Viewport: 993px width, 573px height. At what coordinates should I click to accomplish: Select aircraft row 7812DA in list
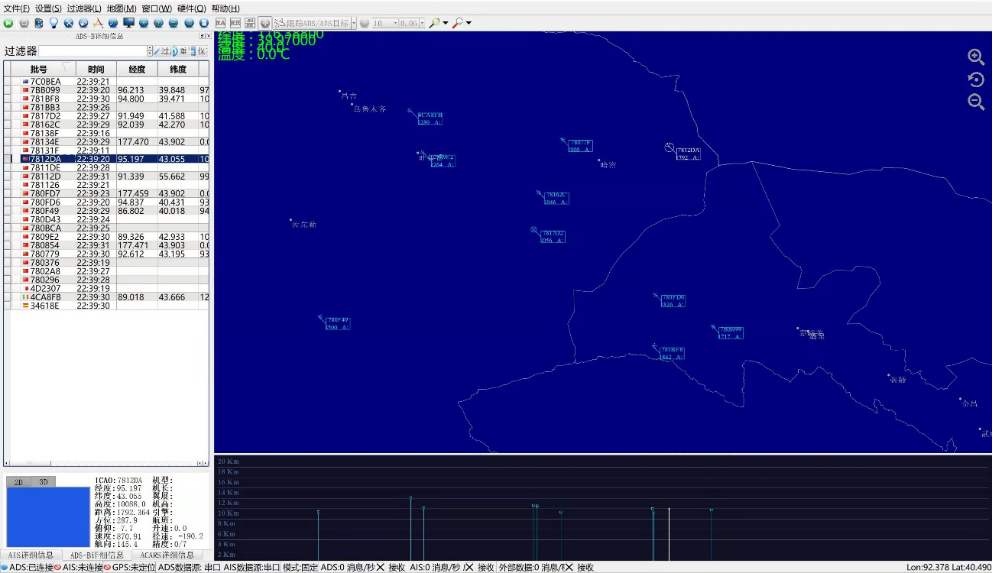point(45,159)
